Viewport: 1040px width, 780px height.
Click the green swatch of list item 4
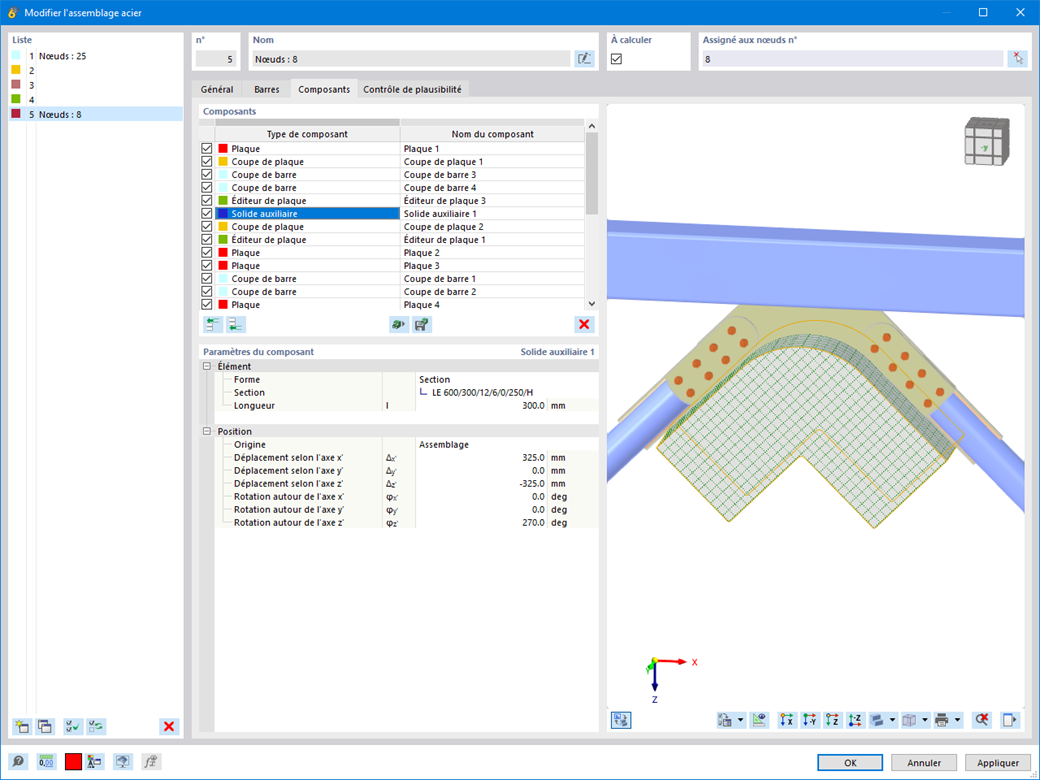(16, 99)
